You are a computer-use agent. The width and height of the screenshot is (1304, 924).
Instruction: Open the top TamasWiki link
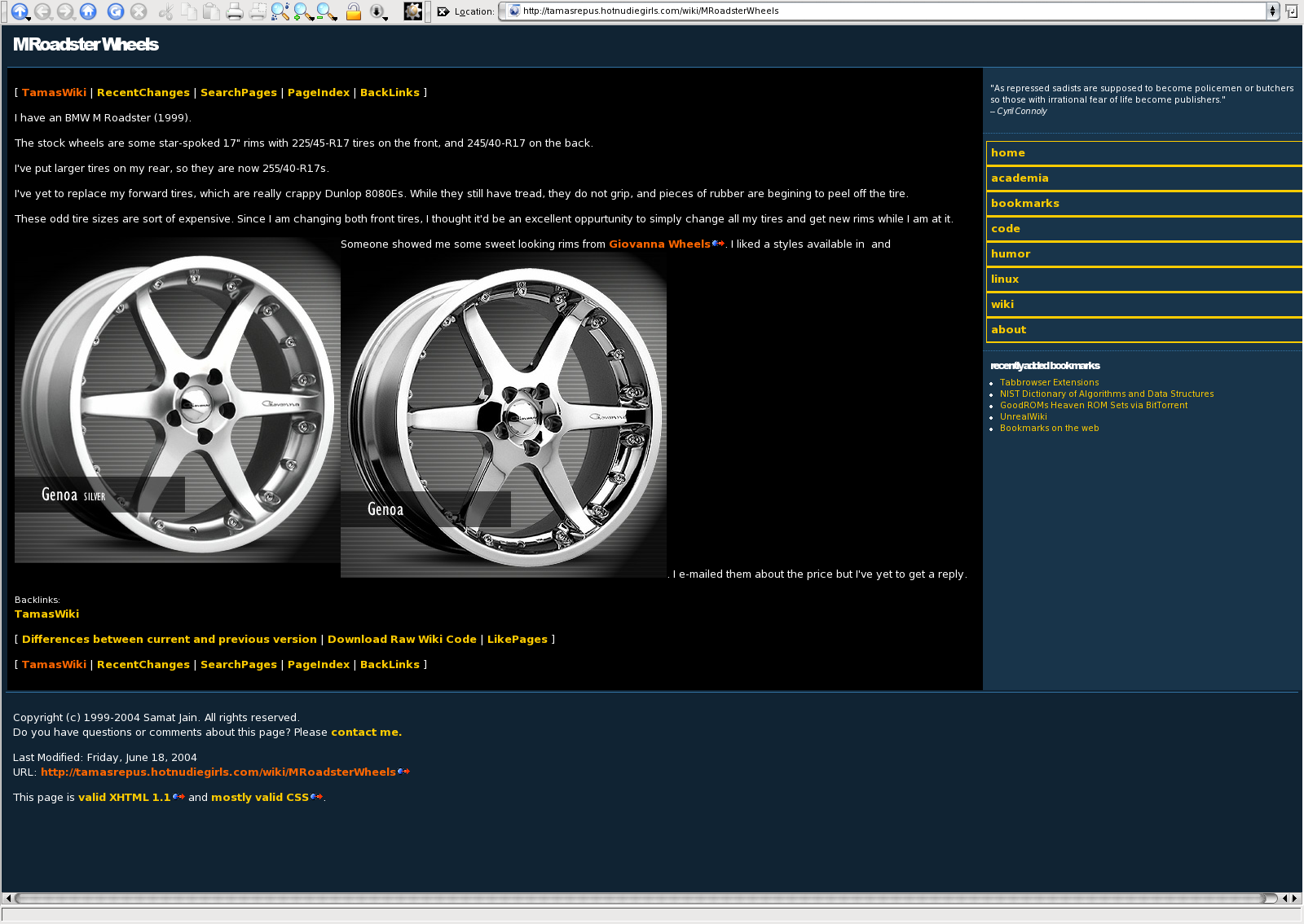54,93
